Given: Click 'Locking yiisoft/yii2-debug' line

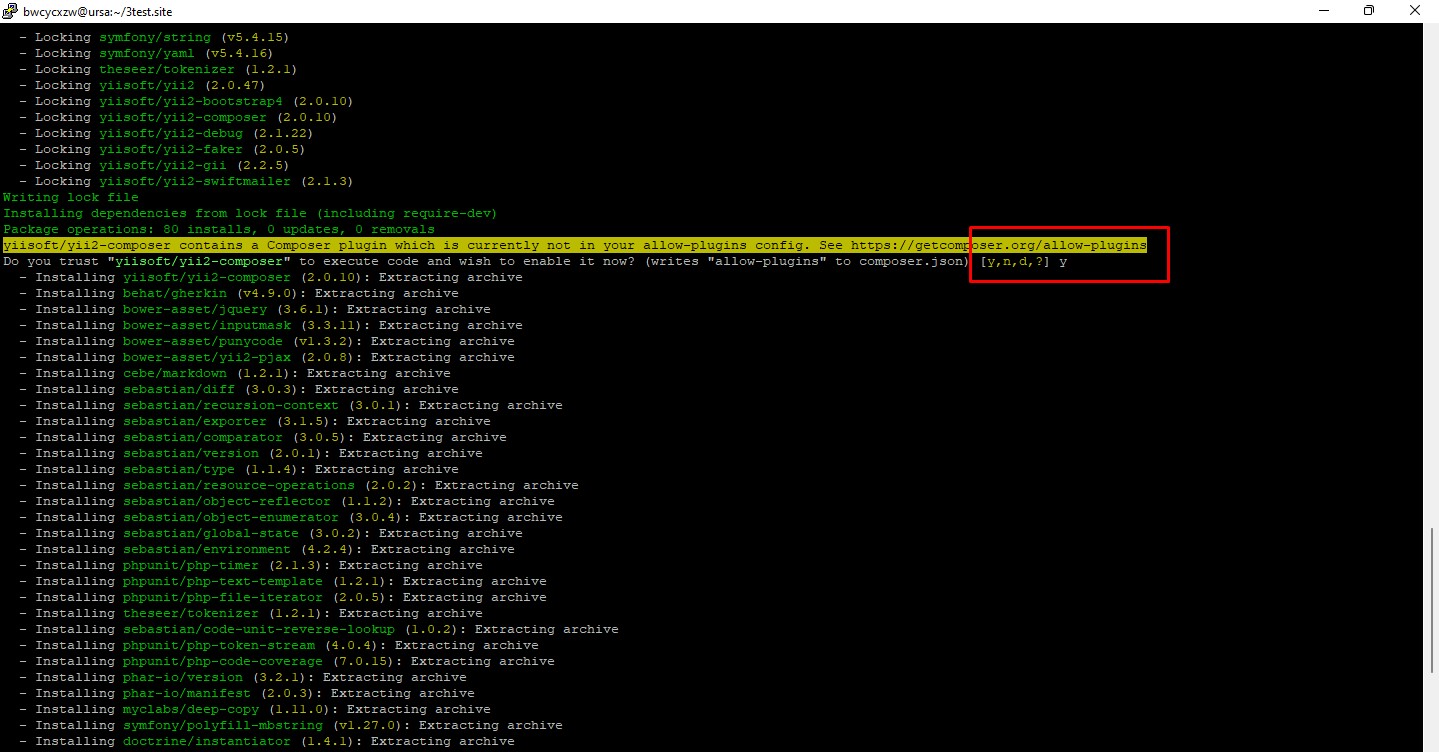Looking at the screenshot, I should [x=166, y=133].
